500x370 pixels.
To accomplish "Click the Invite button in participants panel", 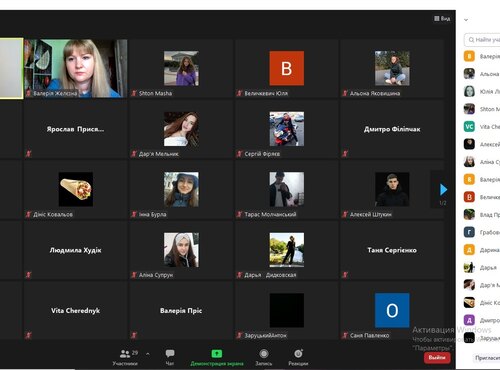I will (x=486, y=358).
